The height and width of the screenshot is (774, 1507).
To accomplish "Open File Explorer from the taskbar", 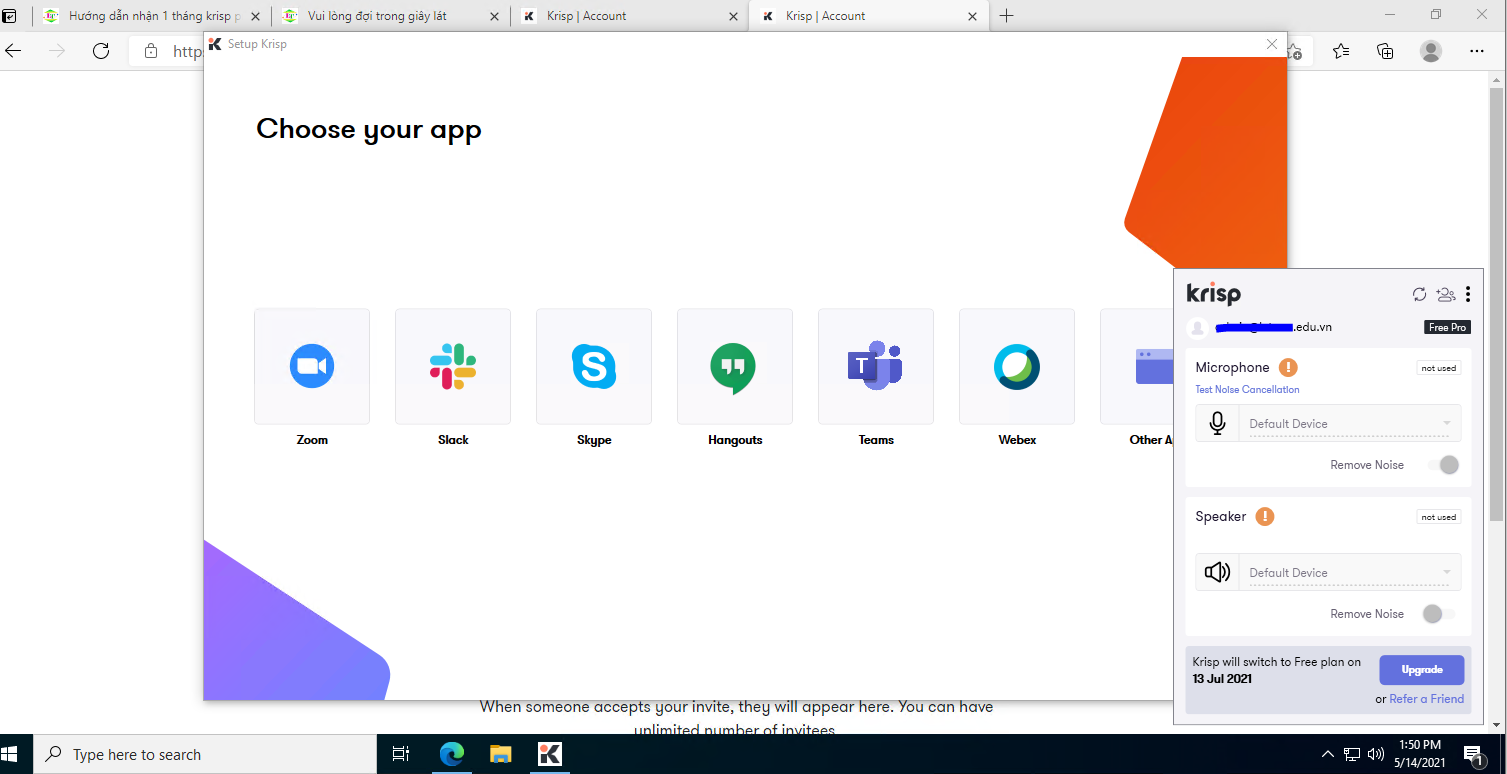I will coord(500,754).
